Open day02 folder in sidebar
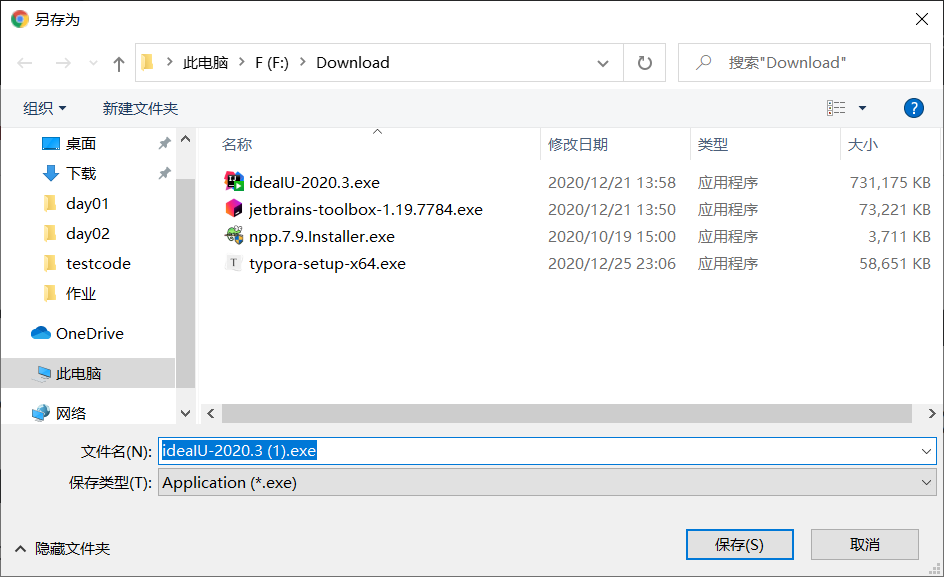 87,234
